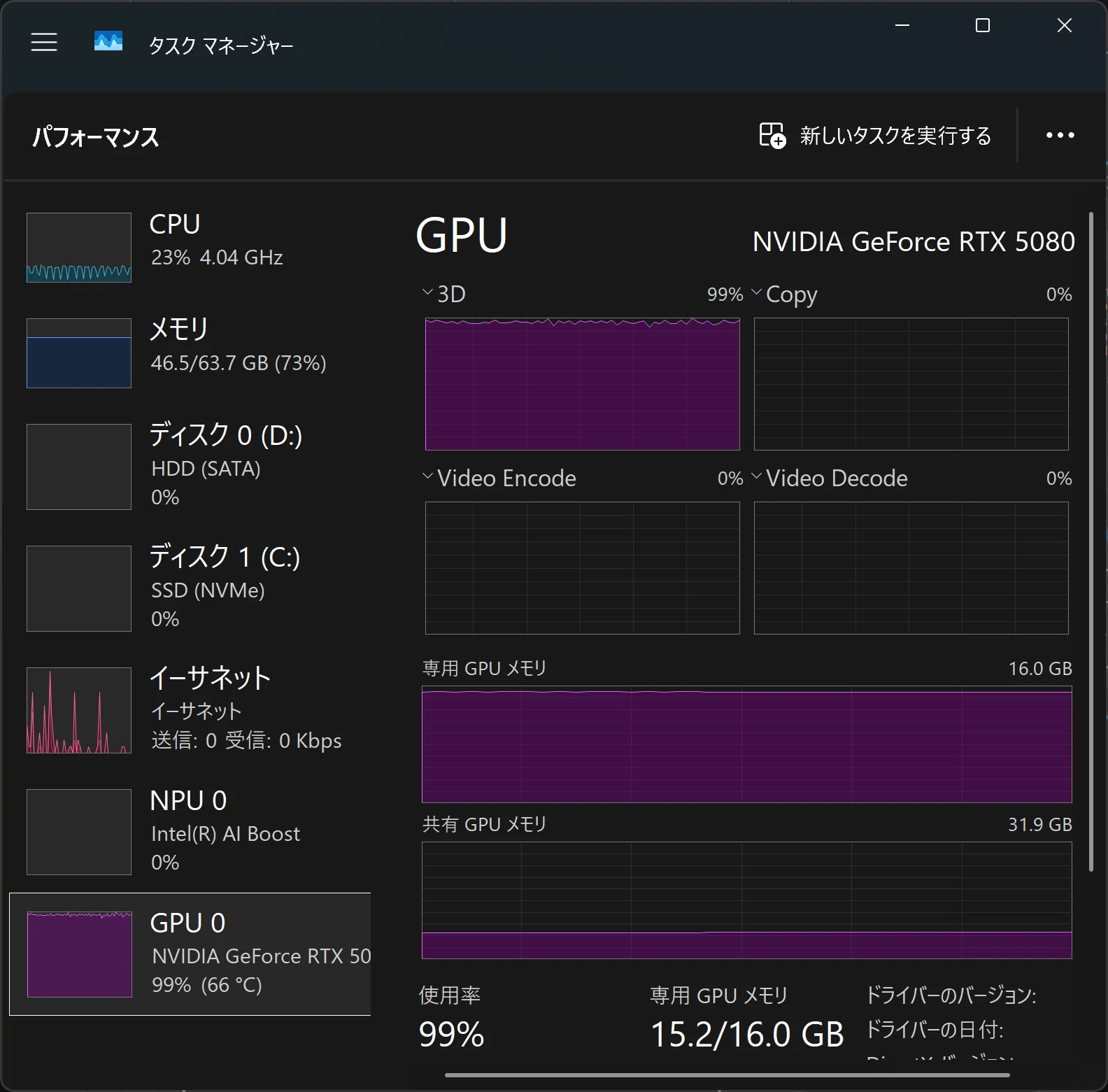This screenshot has width=1108, height=1092.
Task: Click the GPU 0 thumbnail graph
Action: [x=79, y=954]
